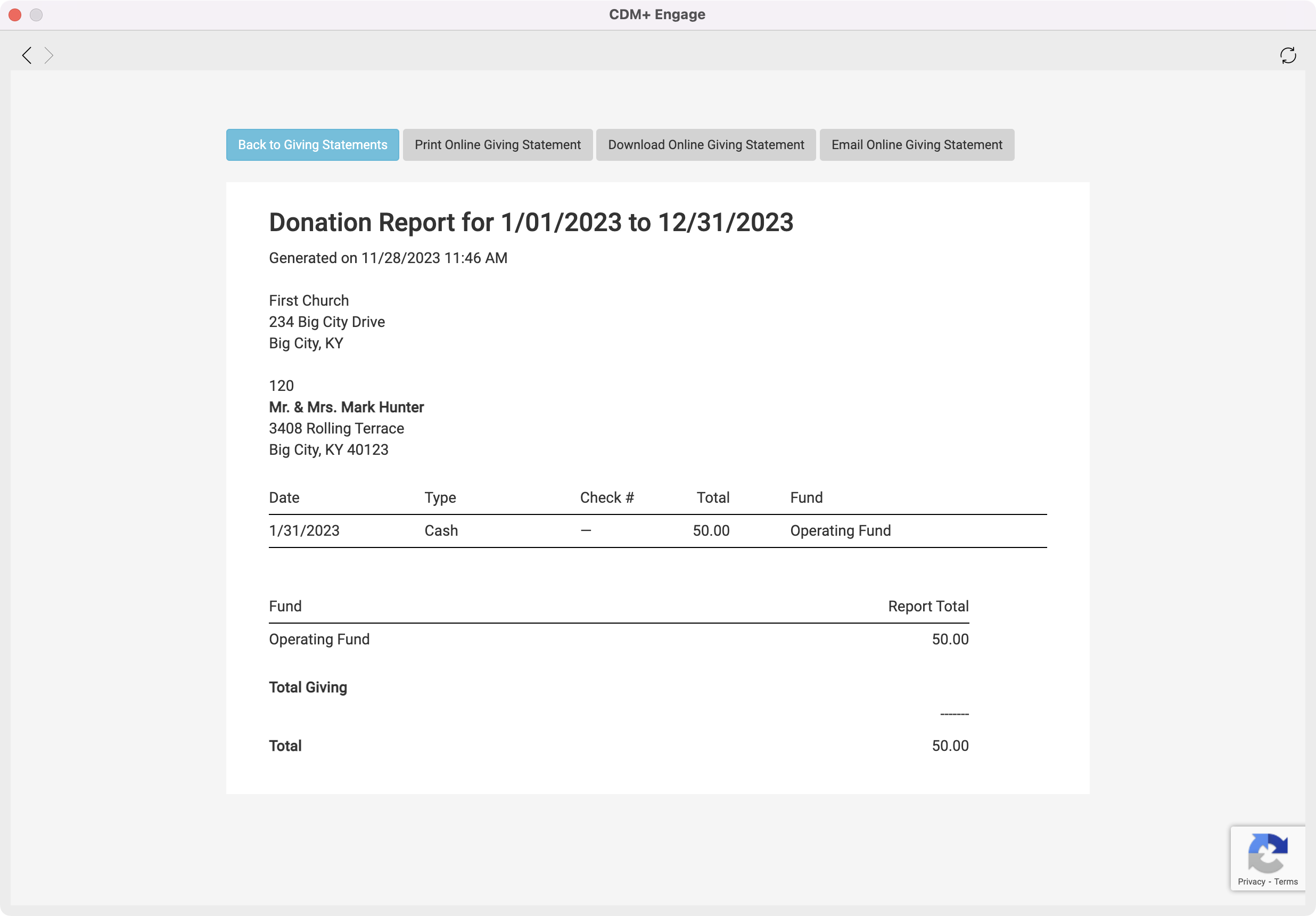Screen dimensions: 1316x916
Task: Click the Total Giving label
Action: pos(308,688)
